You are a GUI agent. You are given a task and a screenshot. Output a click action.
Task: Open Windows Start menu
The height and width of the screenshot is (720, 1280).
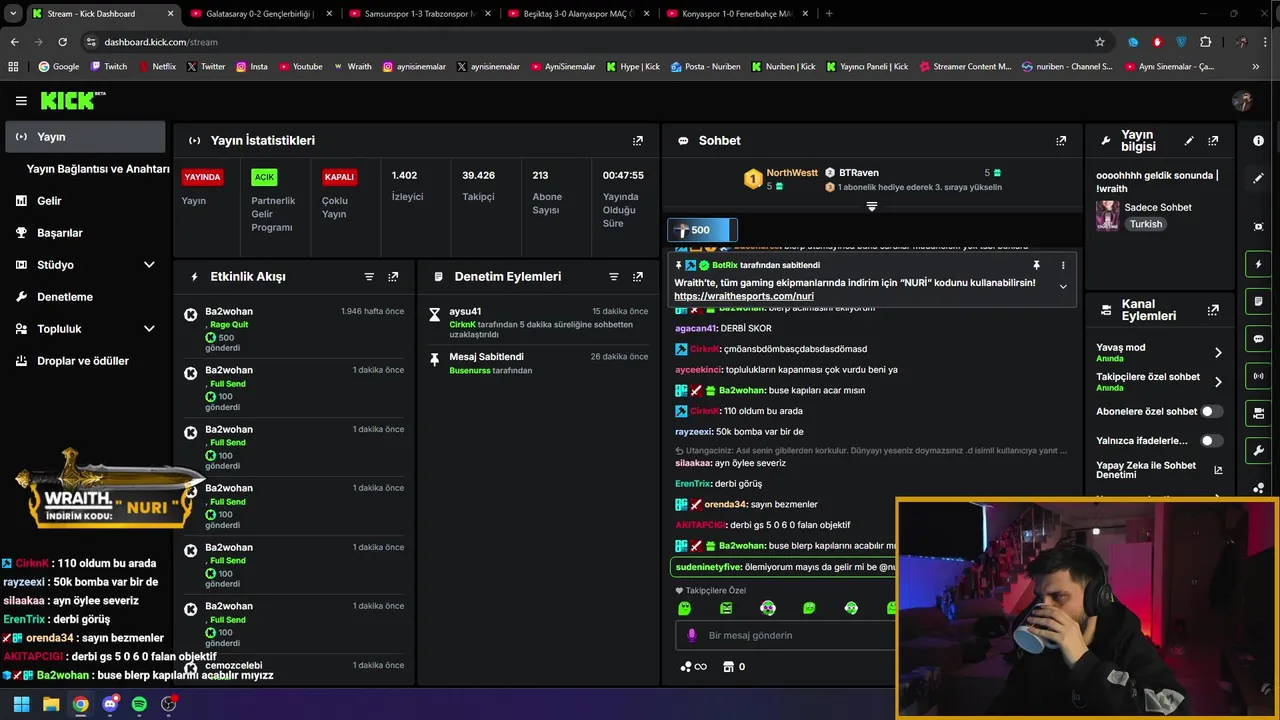(x=21, y=704)
